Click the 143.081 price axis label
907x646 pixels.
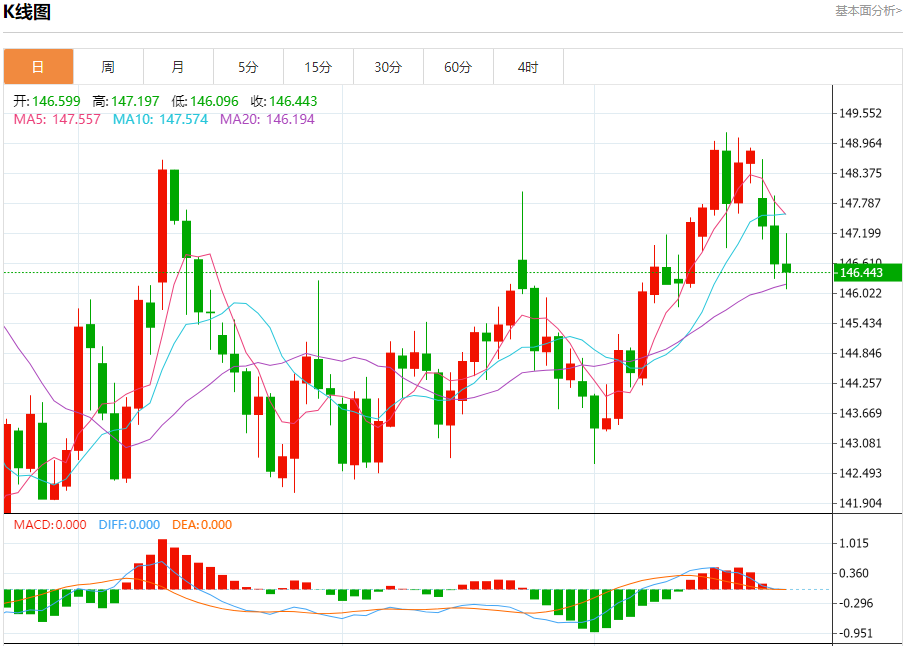861,444
